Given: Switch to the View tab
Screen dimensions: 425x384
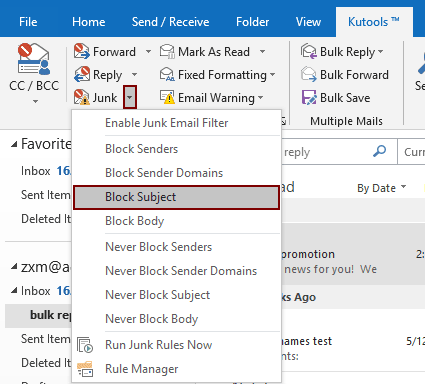Looking at the screenshot, I should [x=308, y=22].
